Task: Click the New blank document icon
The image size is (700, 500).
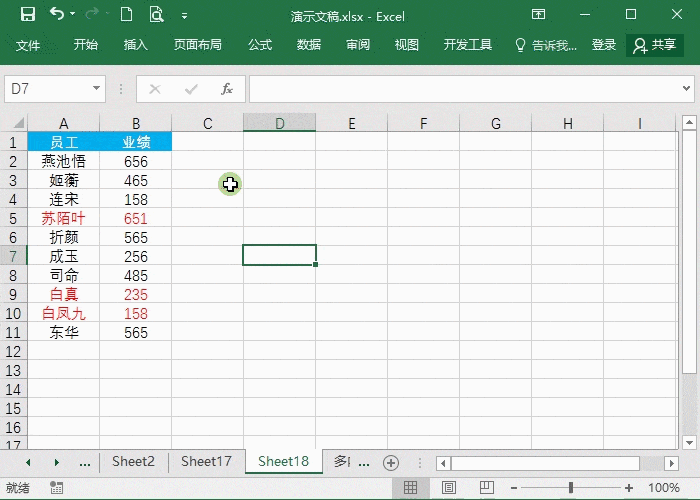Action: [x=126, y=14]
